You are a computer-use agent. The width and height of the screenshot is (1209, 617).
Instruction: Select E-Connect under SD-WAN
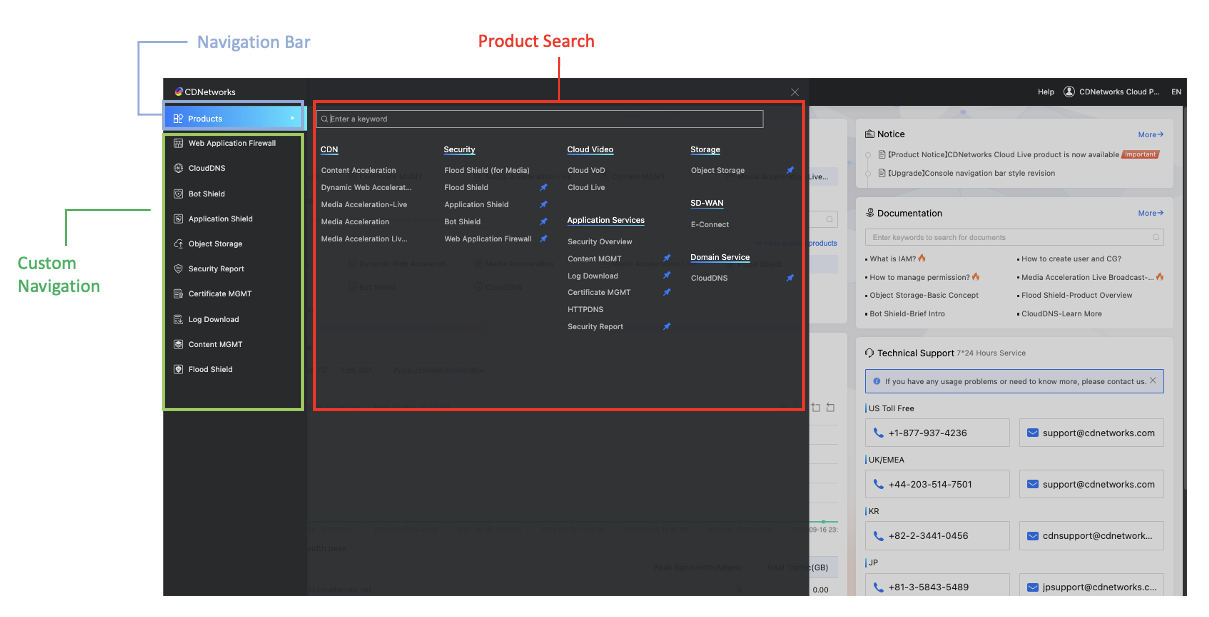(710, 224)
